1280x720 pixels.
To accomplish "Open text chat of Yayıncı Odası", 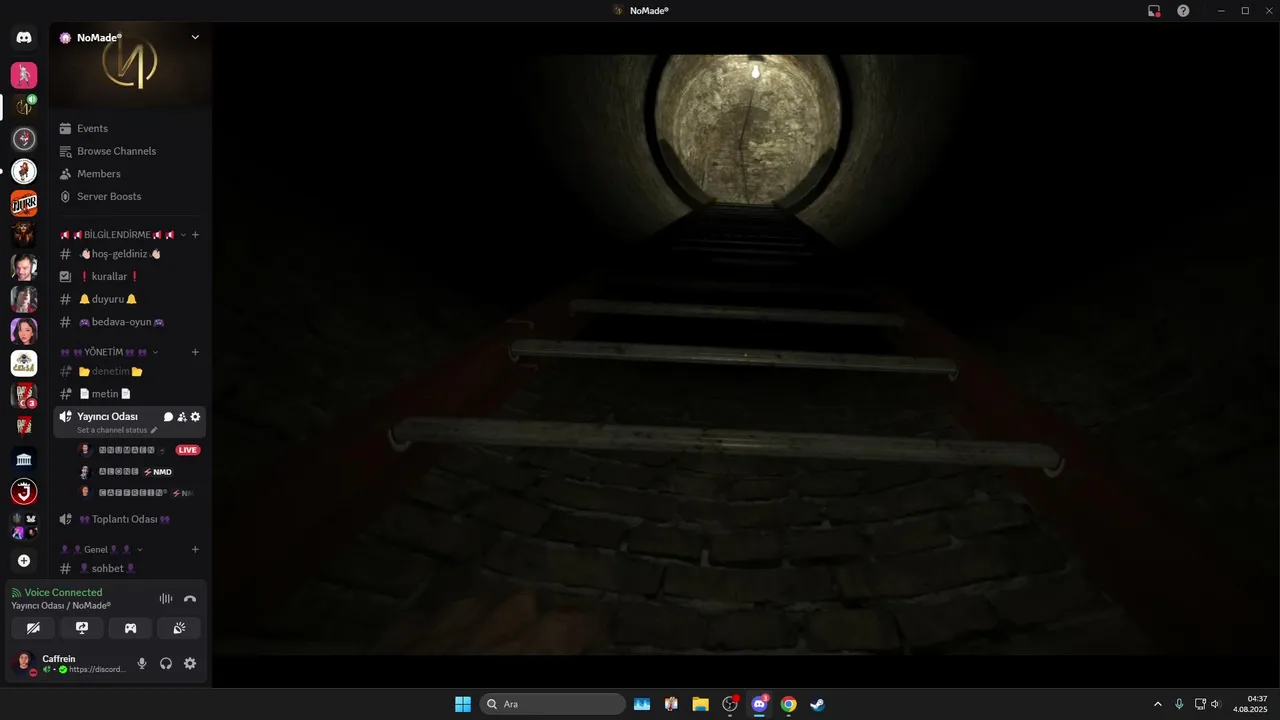I will point(168,417).
